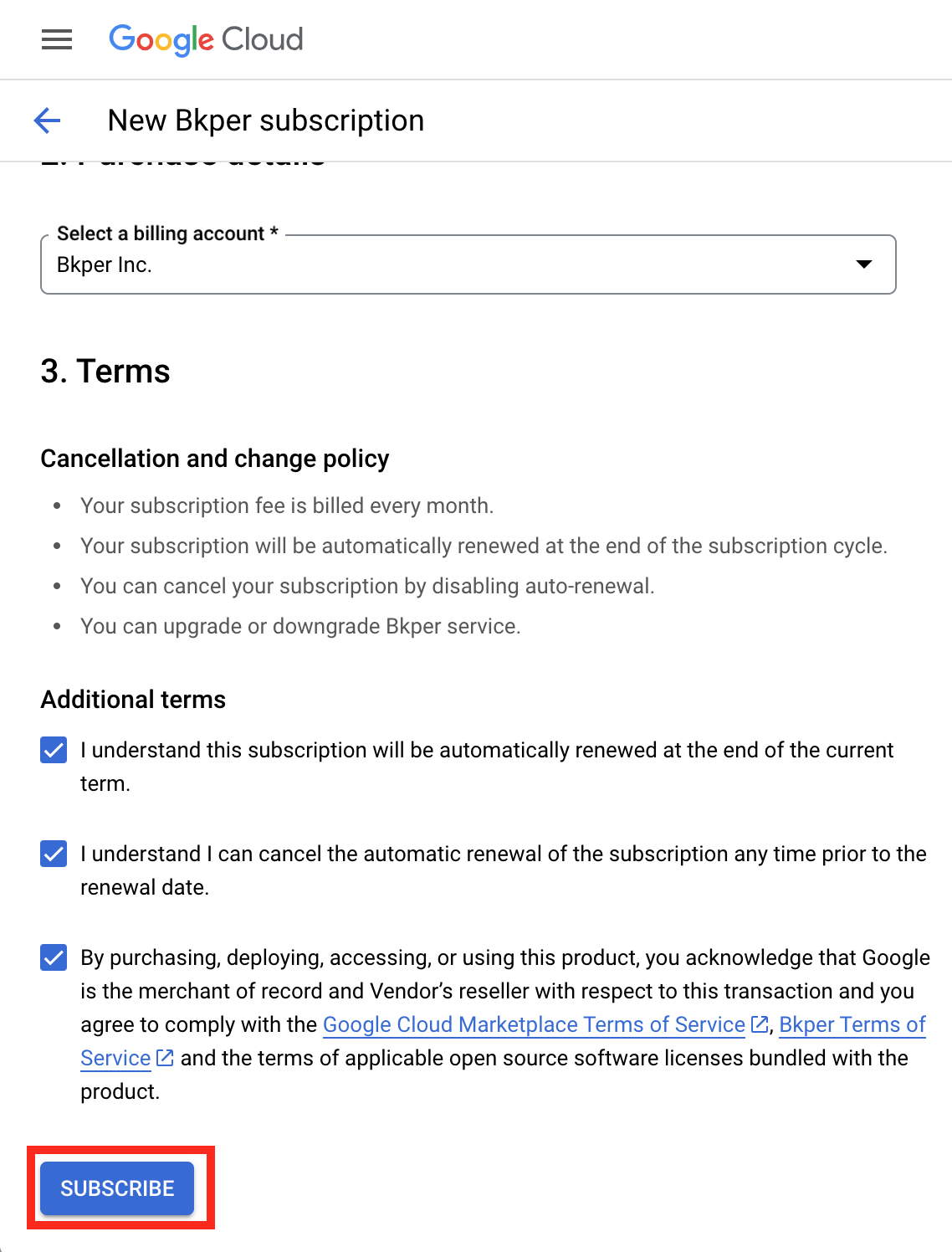This screenshot has height=1252, width=952.
Task: Uncheck the cancel-anytime acknowledgment checkbox
Action: tap(53, 854)
